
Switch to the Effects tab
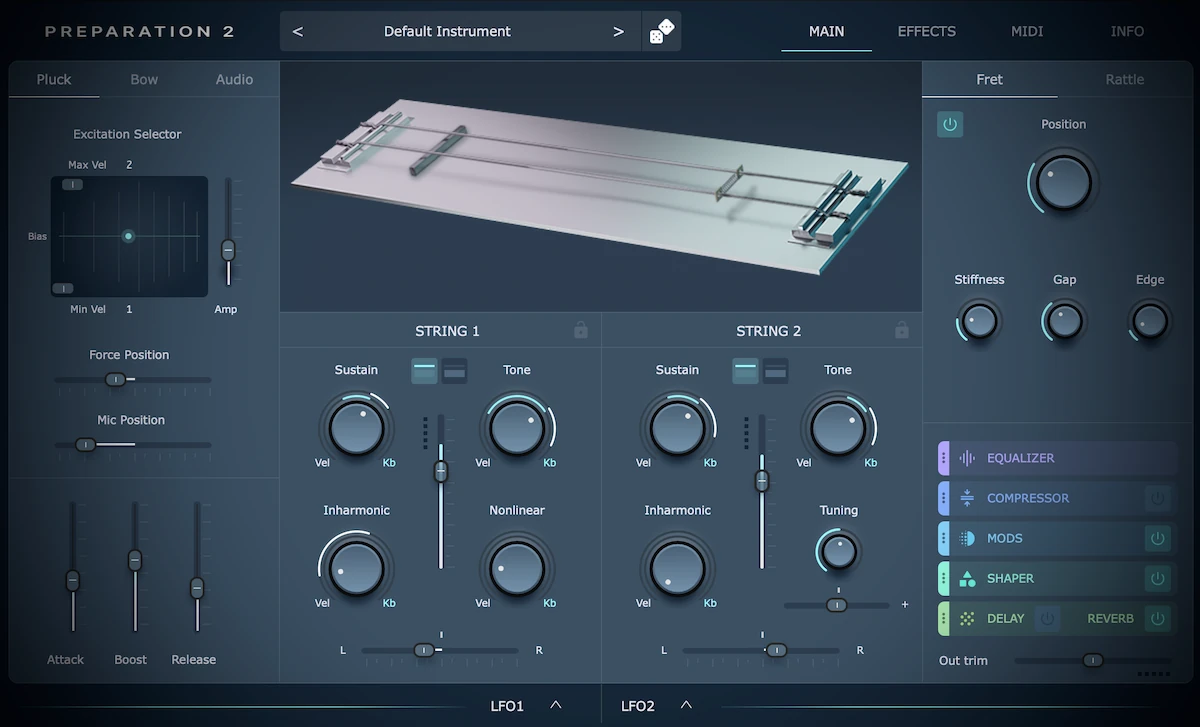click(x=926, y=31)
